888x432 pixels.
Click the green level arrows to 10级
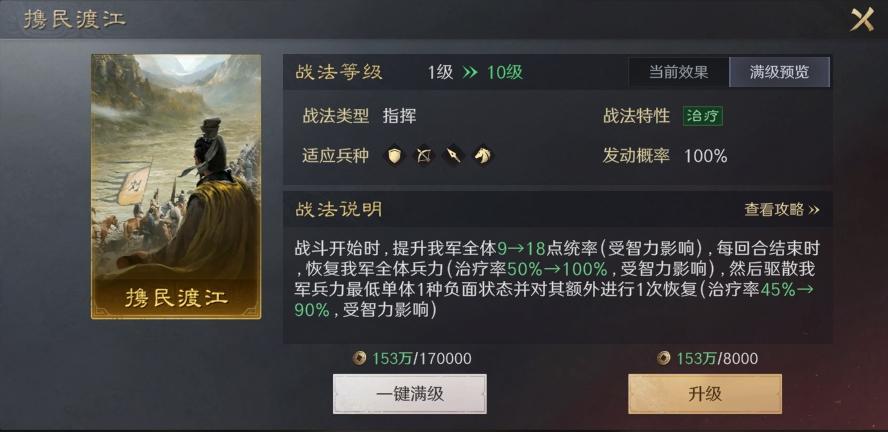[x=471, y=72]
